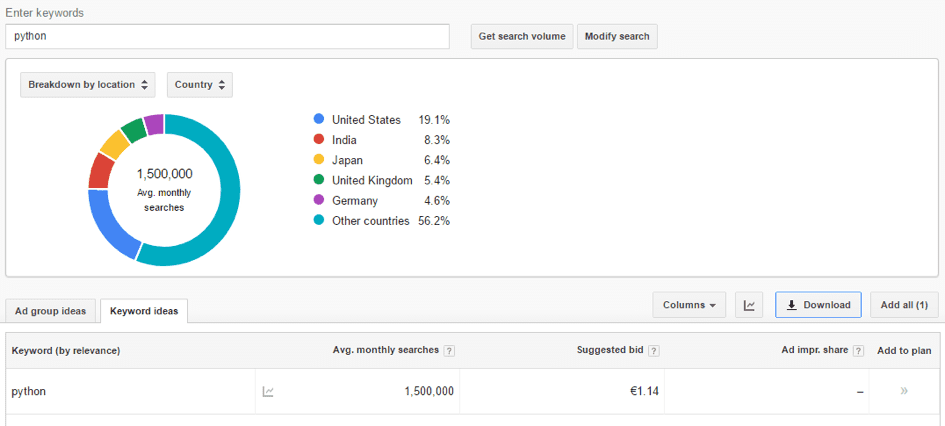945x426 pixels.
Task: Click the blue United States legend dot
Action: pyautogui.click(x=319, y=119)
